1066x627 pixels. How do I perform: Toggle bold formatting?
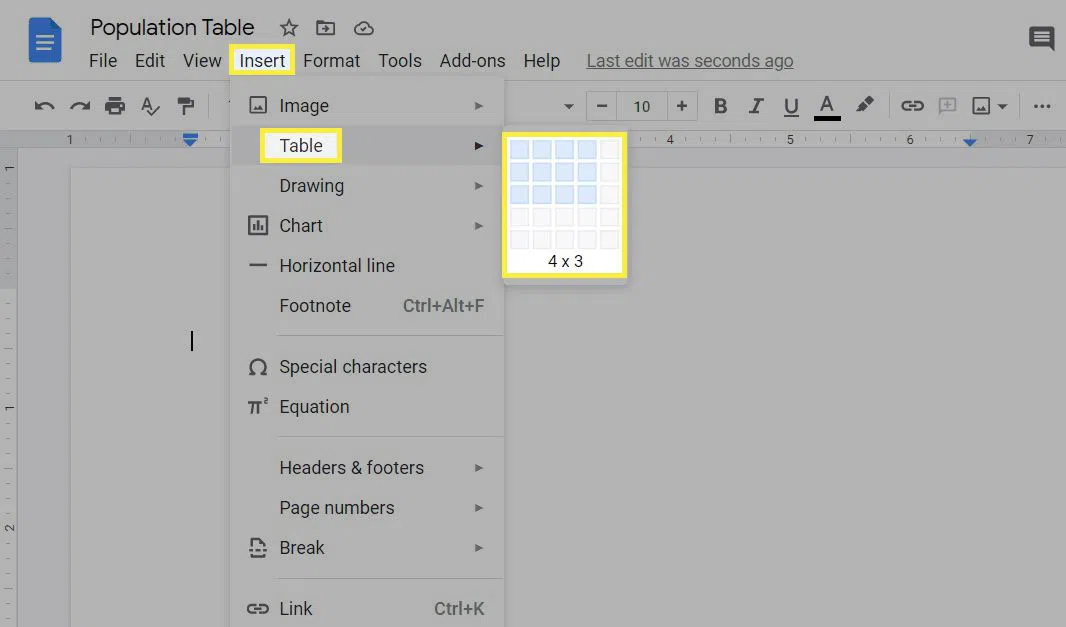pos(720,106)
